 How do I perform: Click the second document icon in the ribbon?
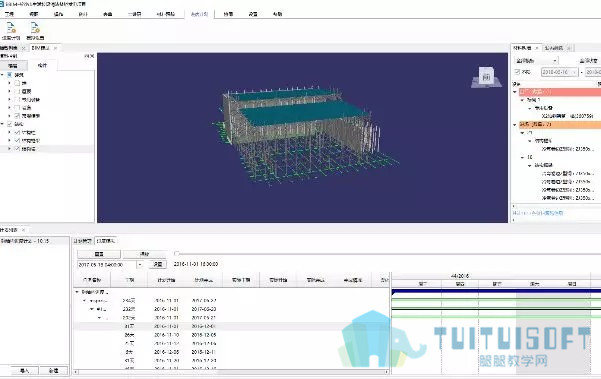pos(35,28)
